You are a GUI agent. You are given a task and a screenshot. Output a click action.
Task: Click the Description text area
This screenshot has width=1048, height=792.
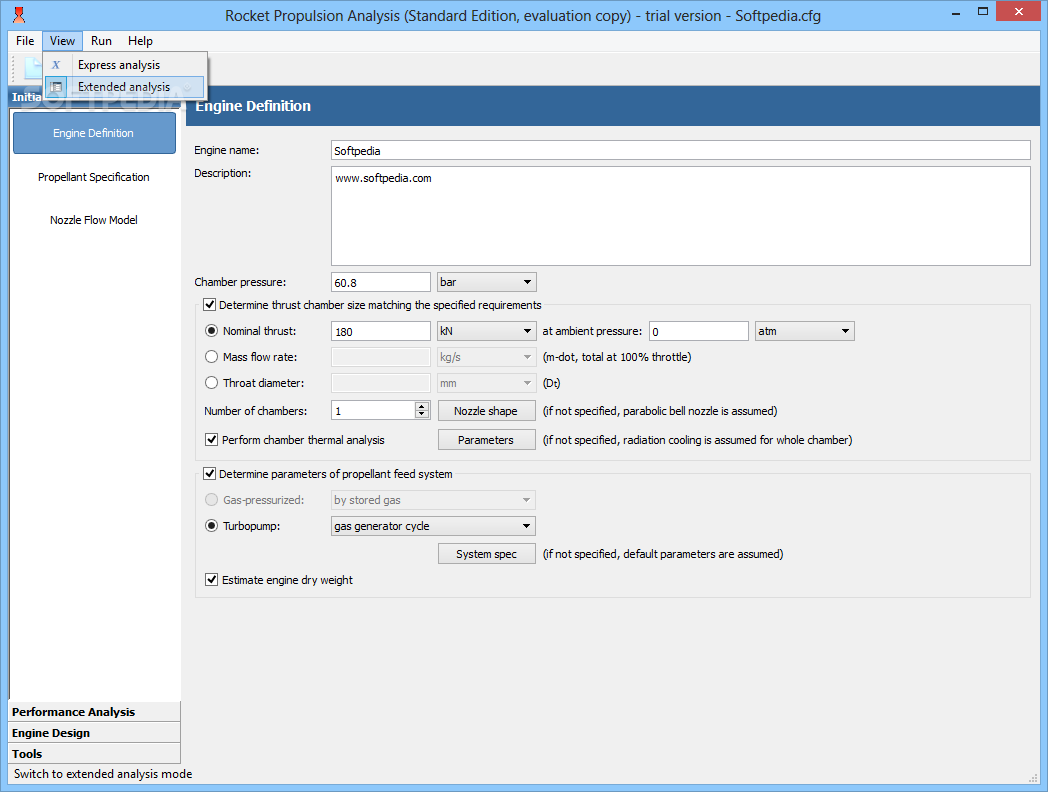point(680,216)
